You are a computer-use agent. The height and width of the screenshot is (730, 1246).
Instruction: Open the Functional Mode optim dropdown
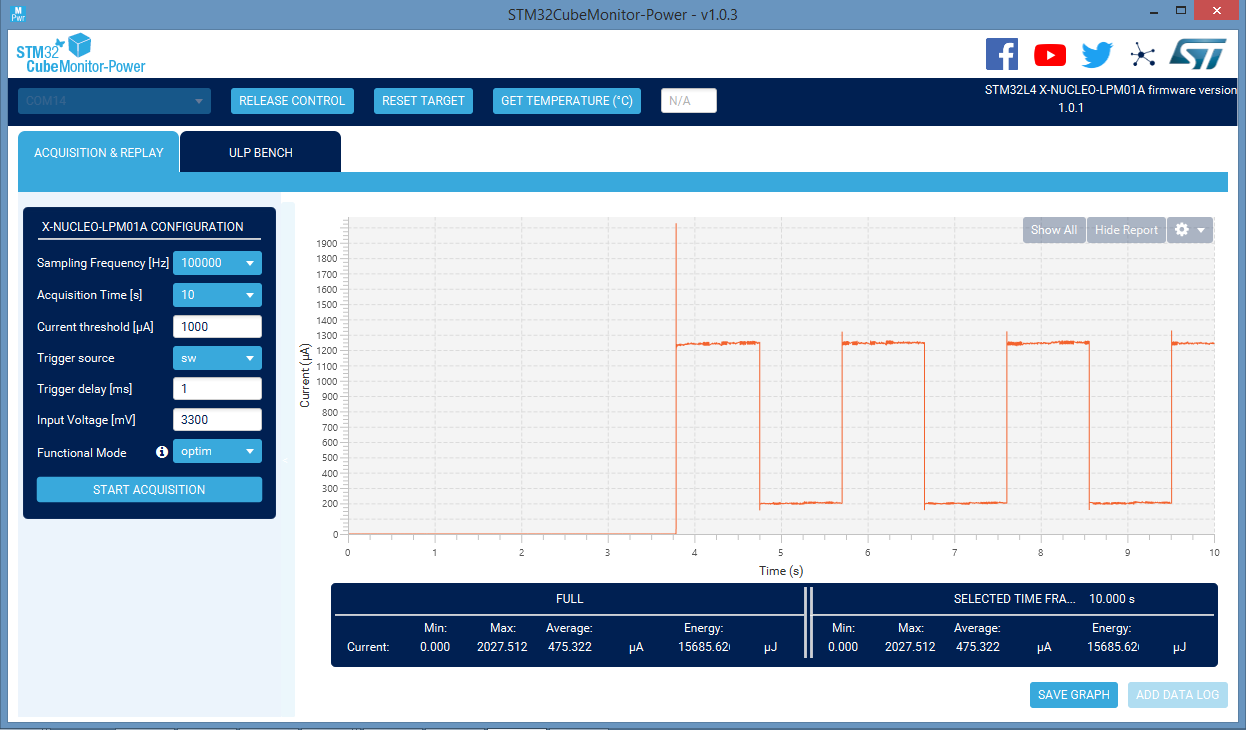pyautogui.click(x=217, y=451)
